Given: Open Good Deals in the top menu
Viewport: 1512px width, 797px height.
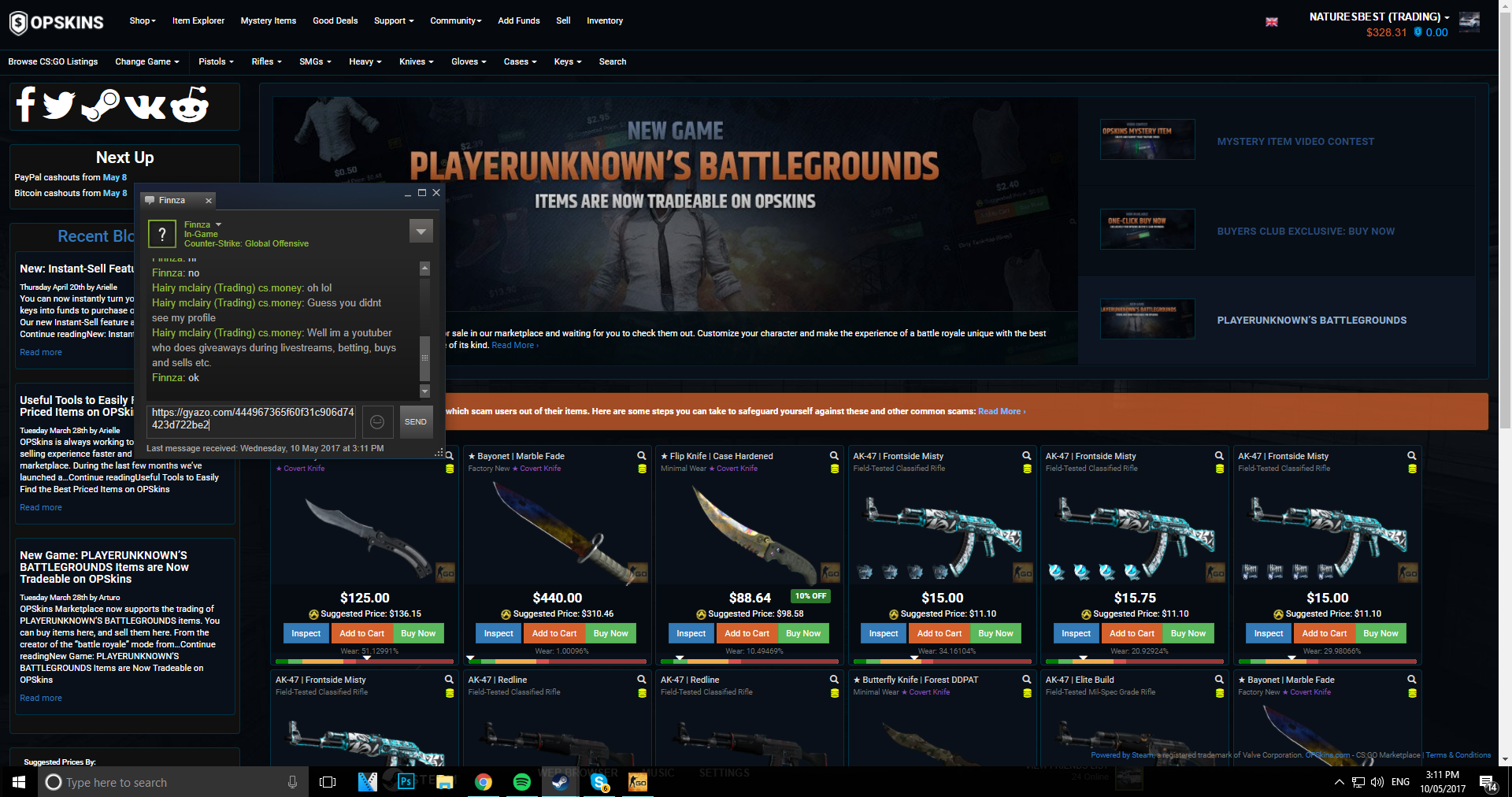Looking at the screenshot, I should coord(335,20).
